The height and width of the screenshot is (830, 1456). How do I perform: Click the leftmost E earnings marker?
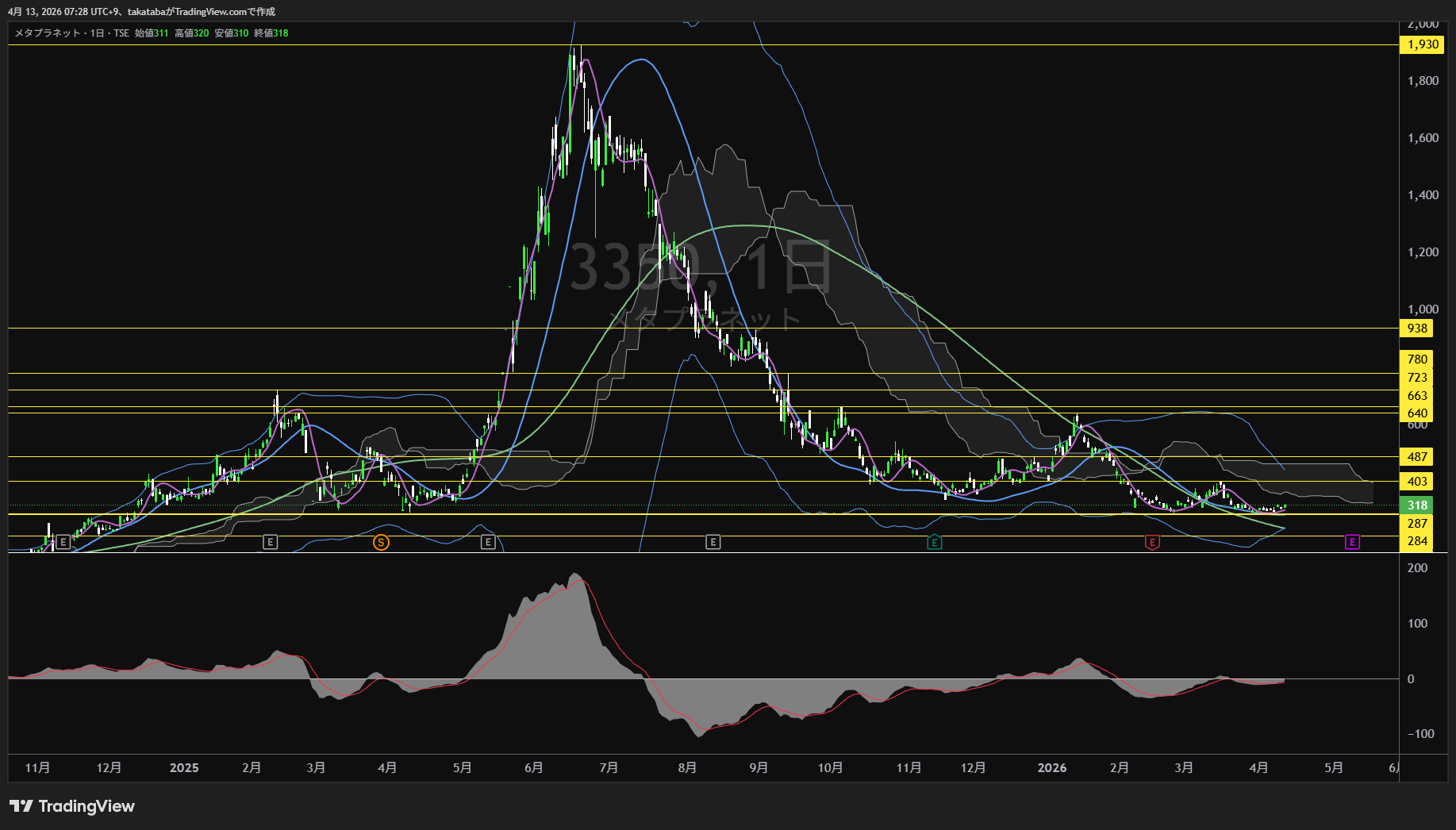[63, 543]
